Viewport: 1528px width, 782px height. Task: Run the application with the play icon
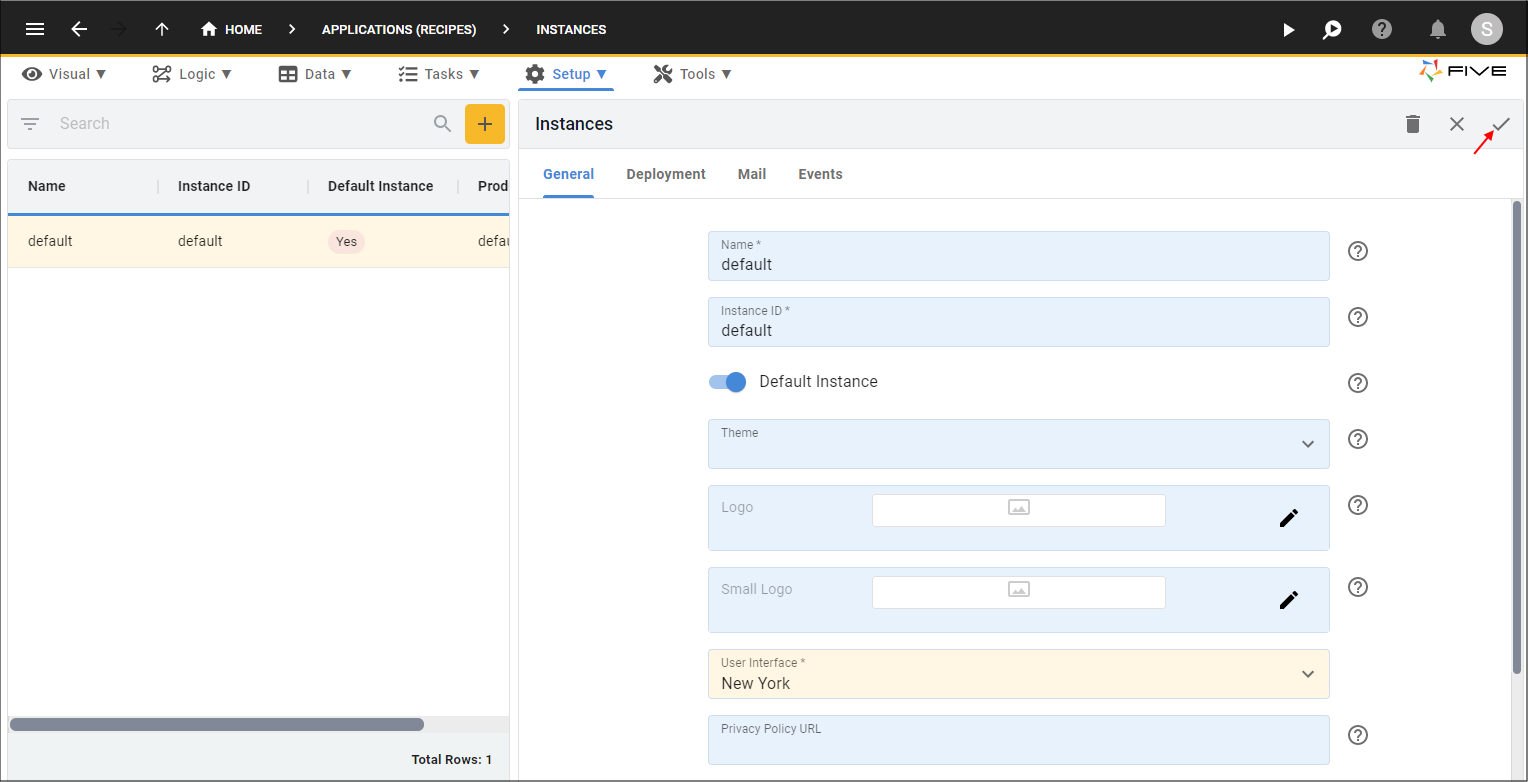tap(1289, 29)
